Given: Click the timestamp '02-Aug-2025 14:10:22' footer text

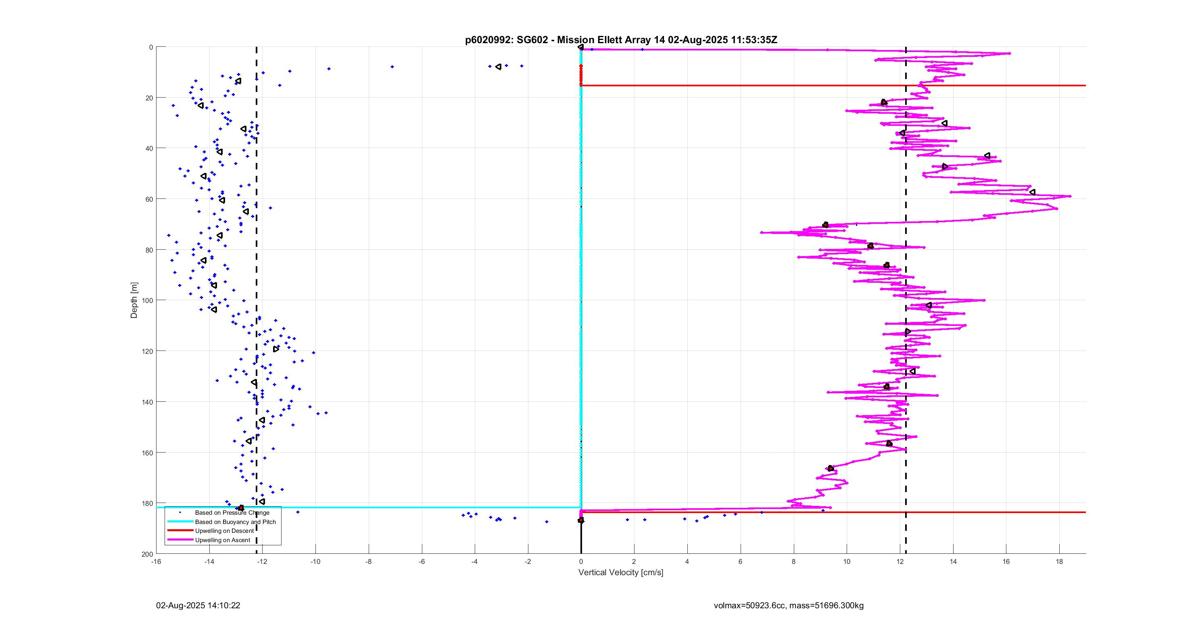Looking at the screenshot, I should [x=197, y=605].
